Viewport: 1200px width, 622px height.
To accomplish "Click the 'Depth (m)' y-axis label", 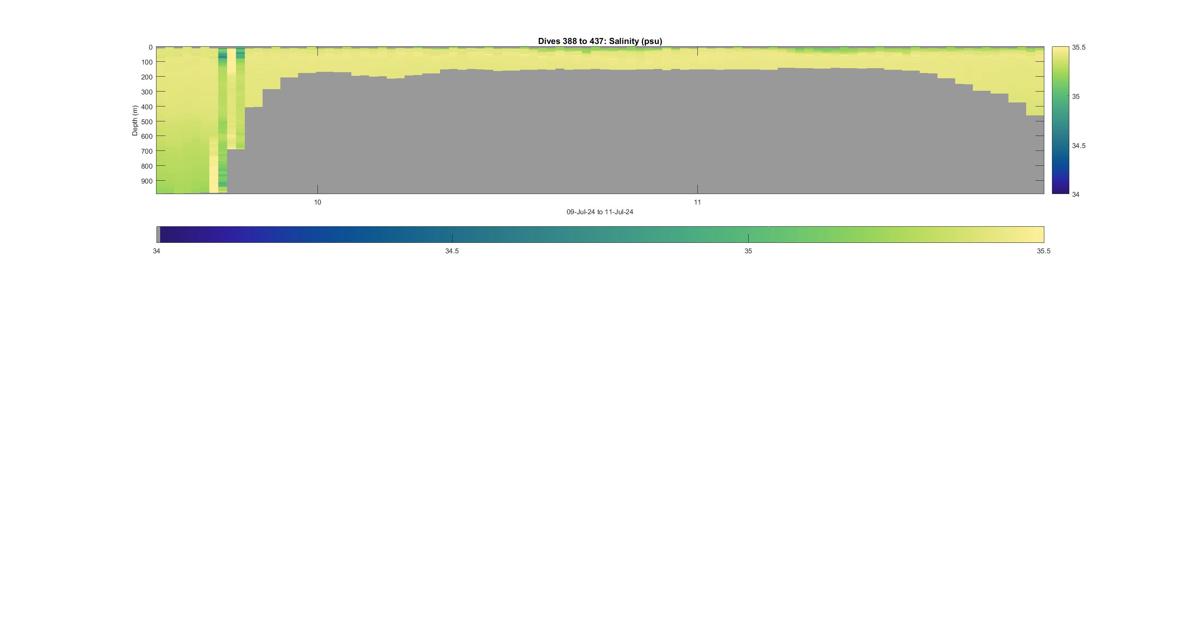I will [134, 120].
